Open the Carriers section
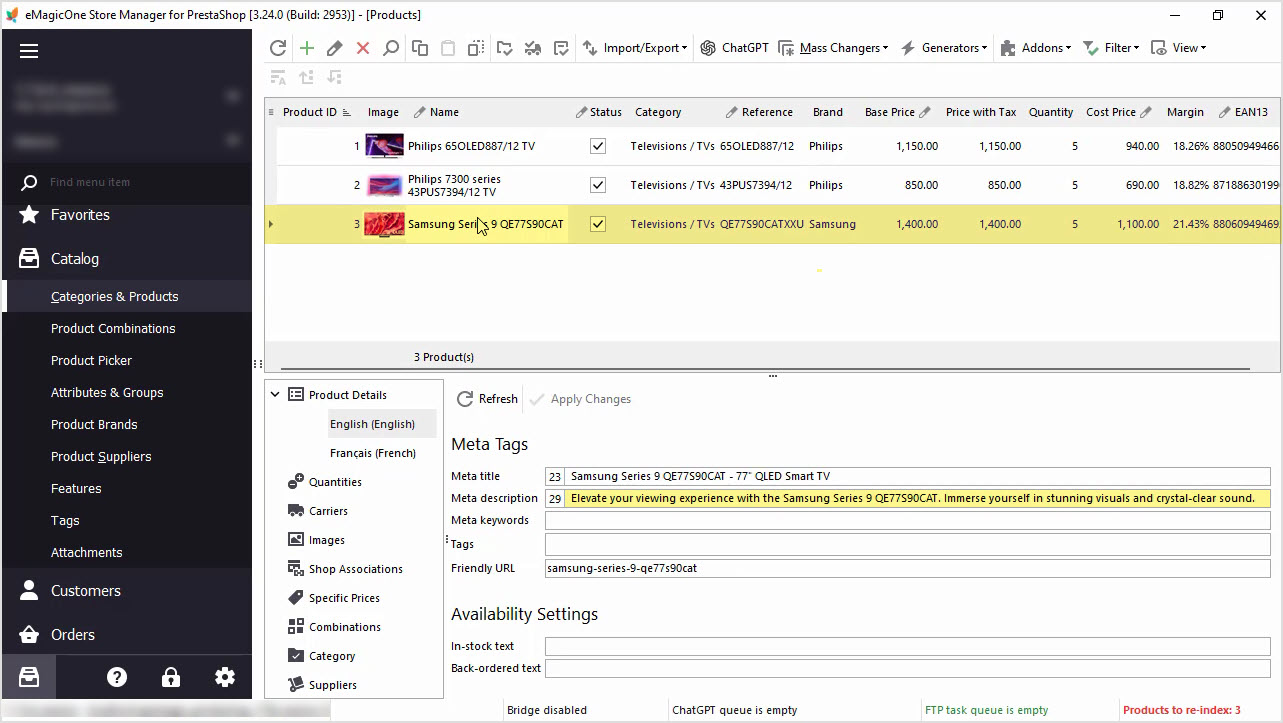The width and height of the screenshot is (1283, 723). 318,511
